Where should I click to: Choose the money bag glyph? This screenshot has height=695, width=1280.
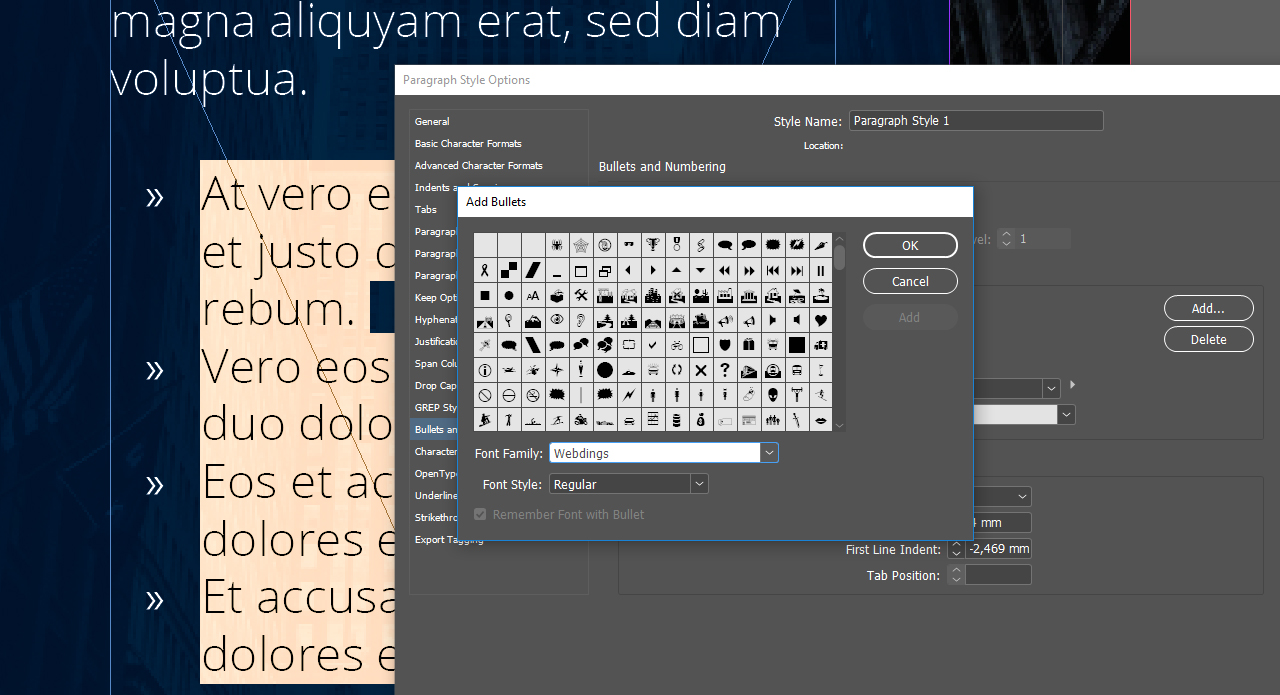coord(701,420)
